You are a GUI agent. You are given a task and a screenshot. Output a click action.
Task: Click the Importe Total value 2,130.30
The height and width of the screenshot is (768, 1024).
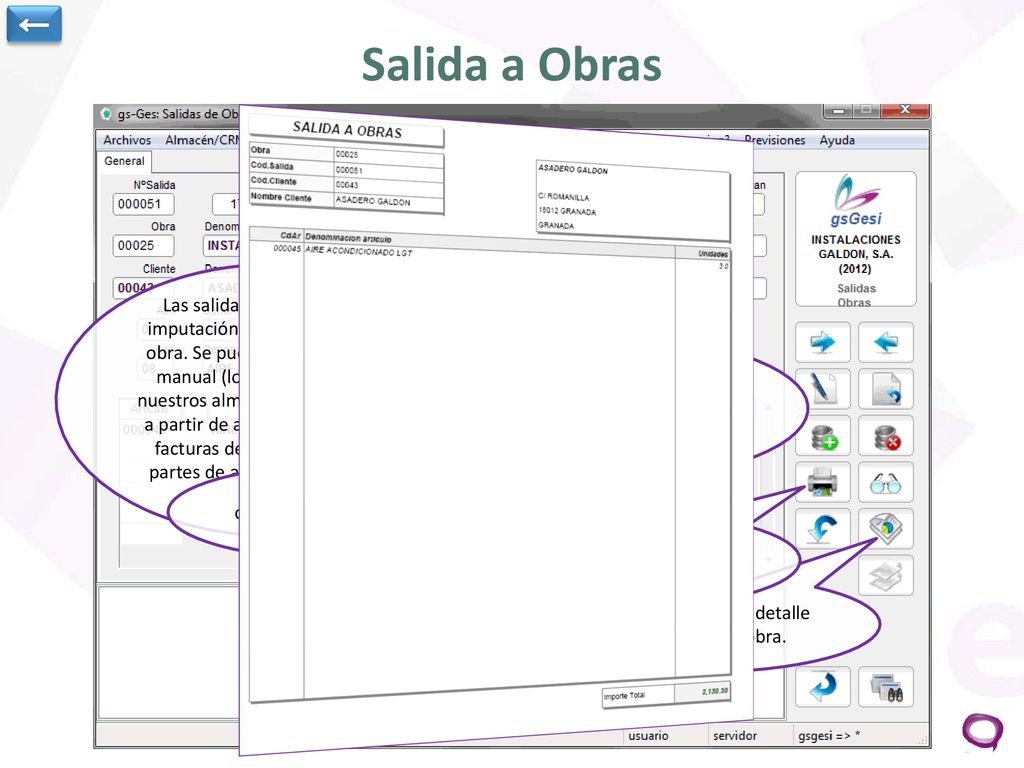pos(714,691)
